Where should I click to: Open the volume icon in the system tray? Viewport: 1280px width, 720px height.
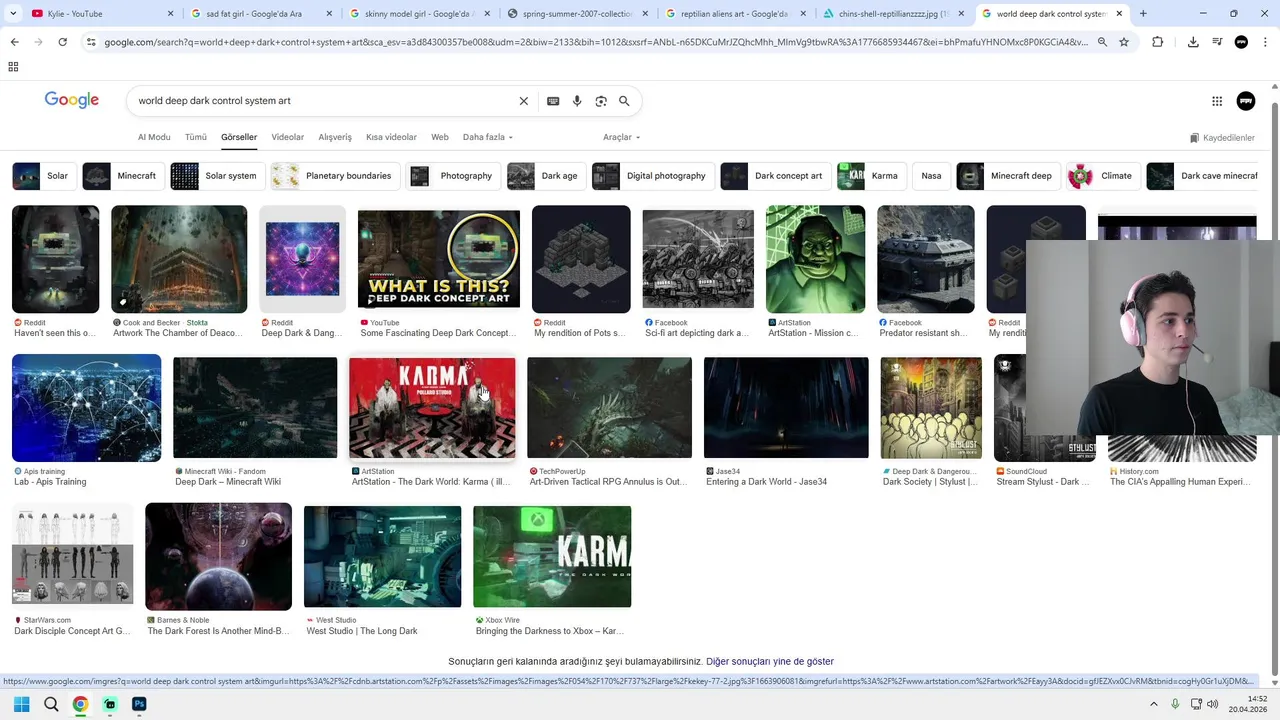1212,704
